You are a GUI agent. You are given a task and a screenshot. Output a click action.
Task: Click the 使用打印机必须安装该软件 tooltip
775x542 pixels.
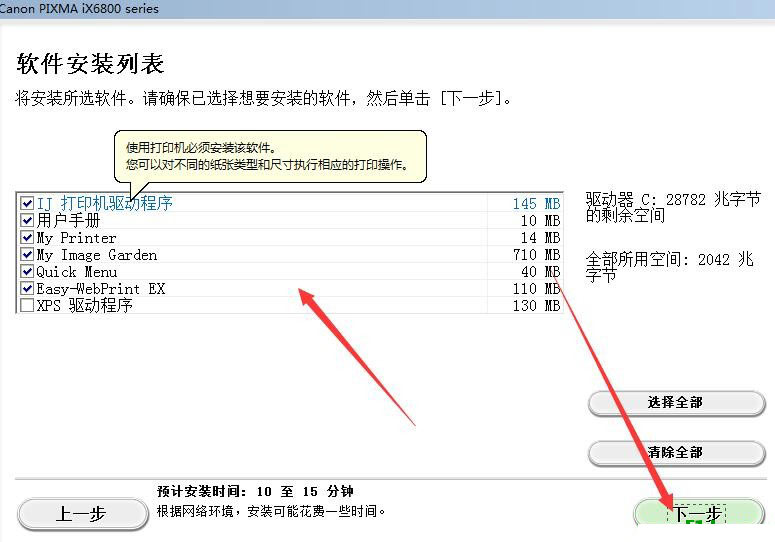[270, 156]
